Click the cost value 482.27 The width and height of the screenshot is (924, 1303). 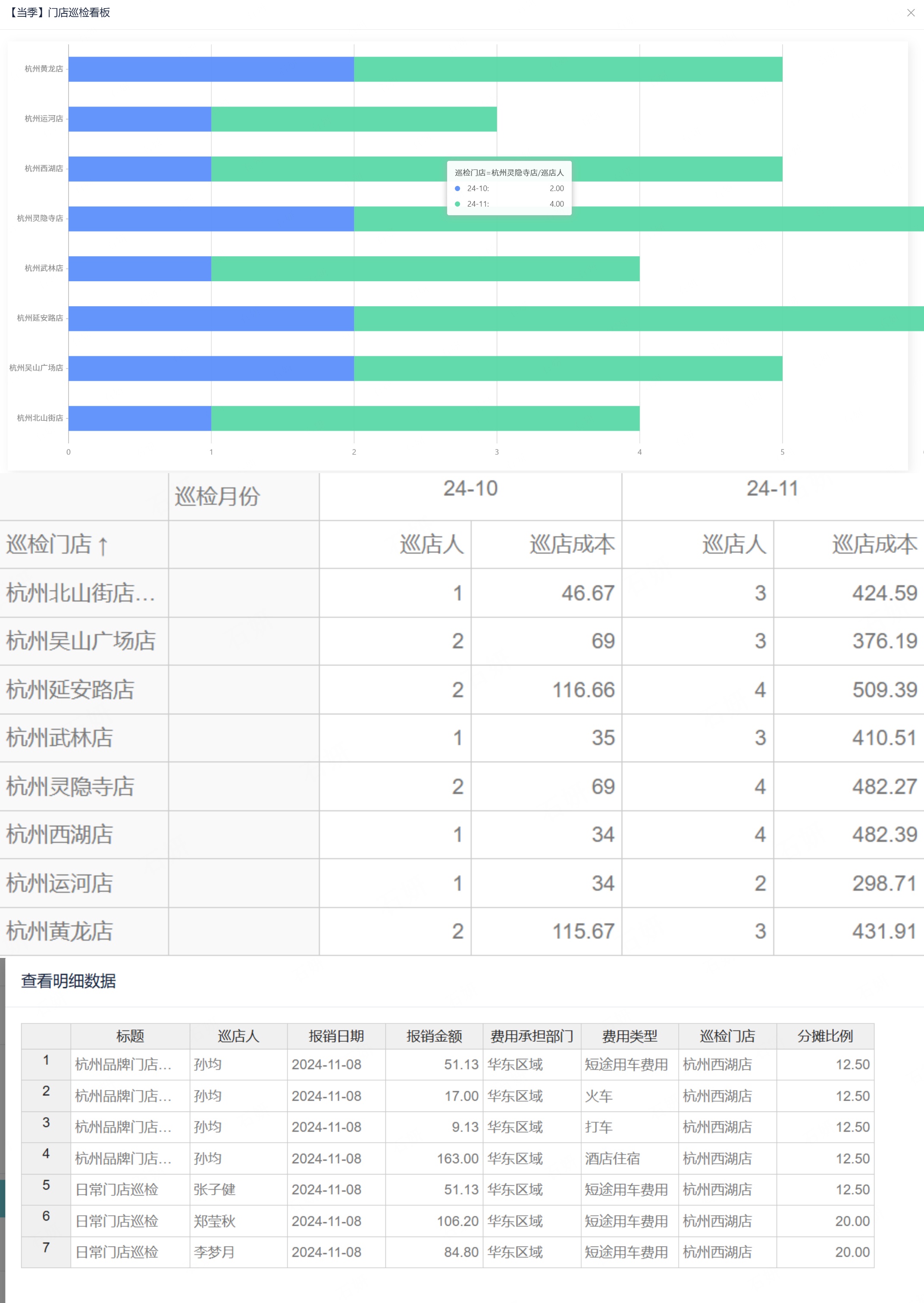point(885,786)
